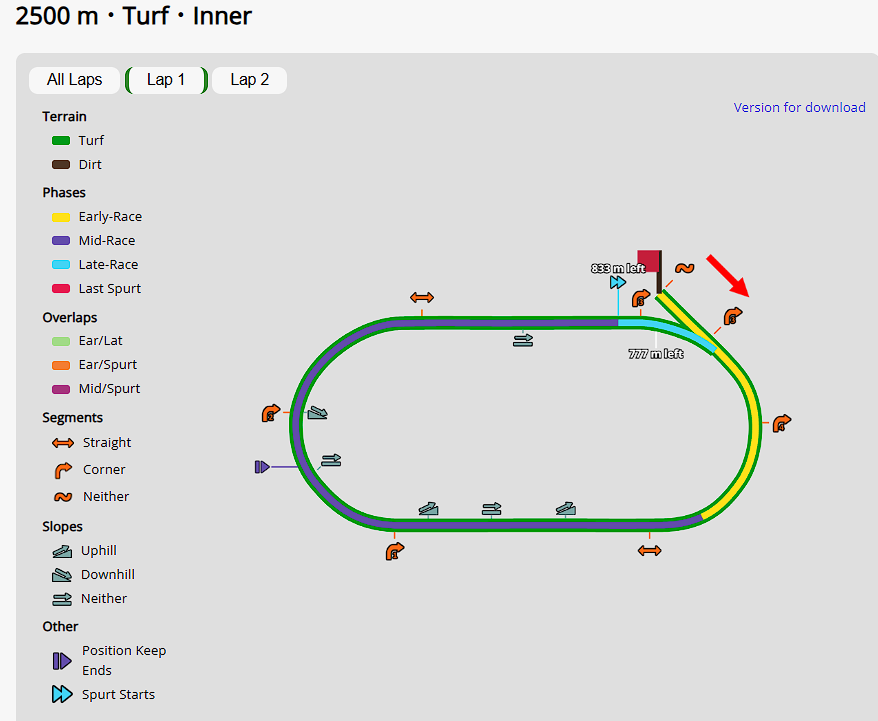Image resolution: width=878 pixels, height=721 pixels.
Task: Open the Lap 2 tab
Action: [250, 80]
